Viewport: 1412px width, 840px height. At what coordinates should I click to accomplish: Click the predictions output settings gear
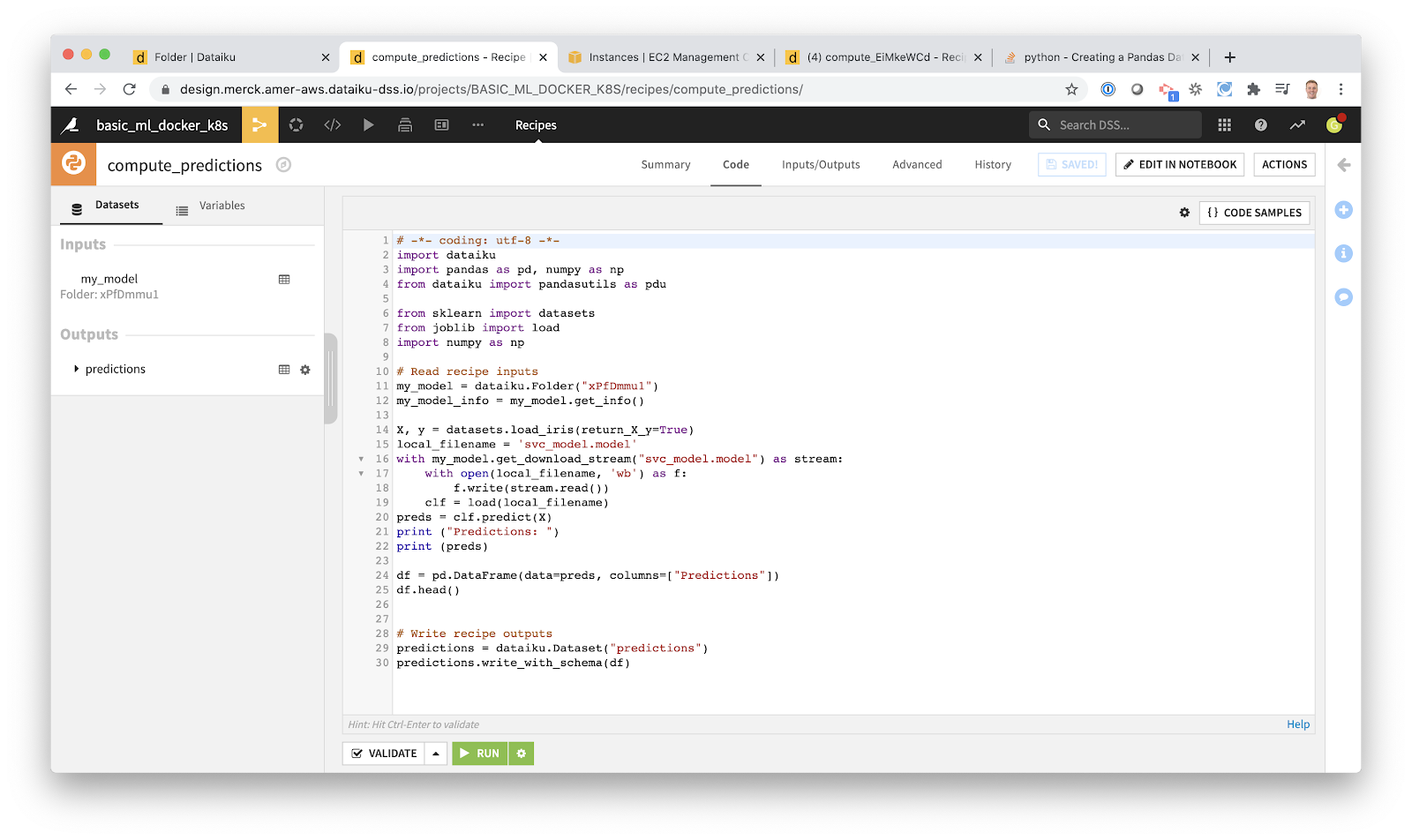coord(305,370)
